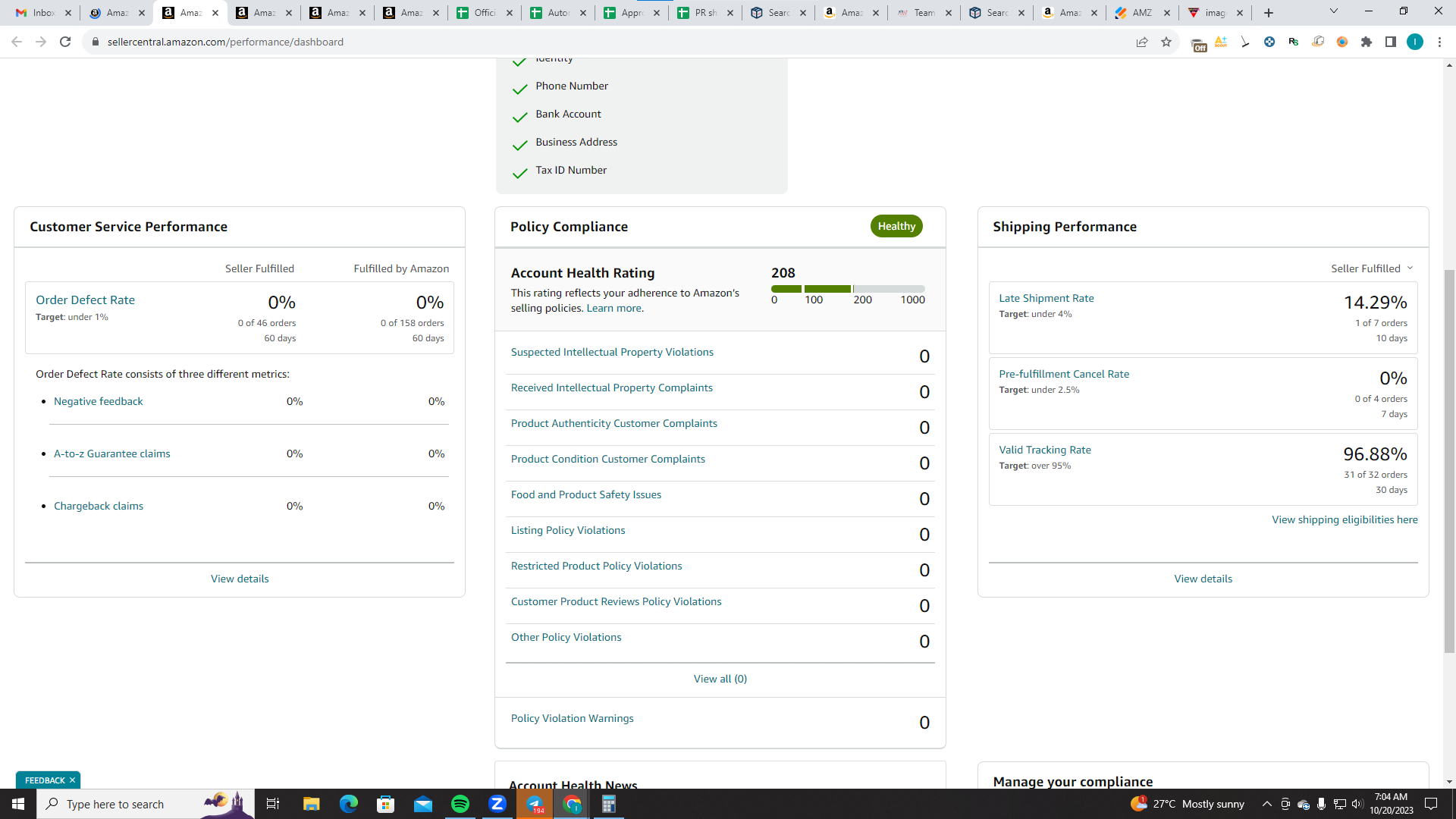Click the extension showing Off badge
1456x819 pixels.
tap(1198, 45)
